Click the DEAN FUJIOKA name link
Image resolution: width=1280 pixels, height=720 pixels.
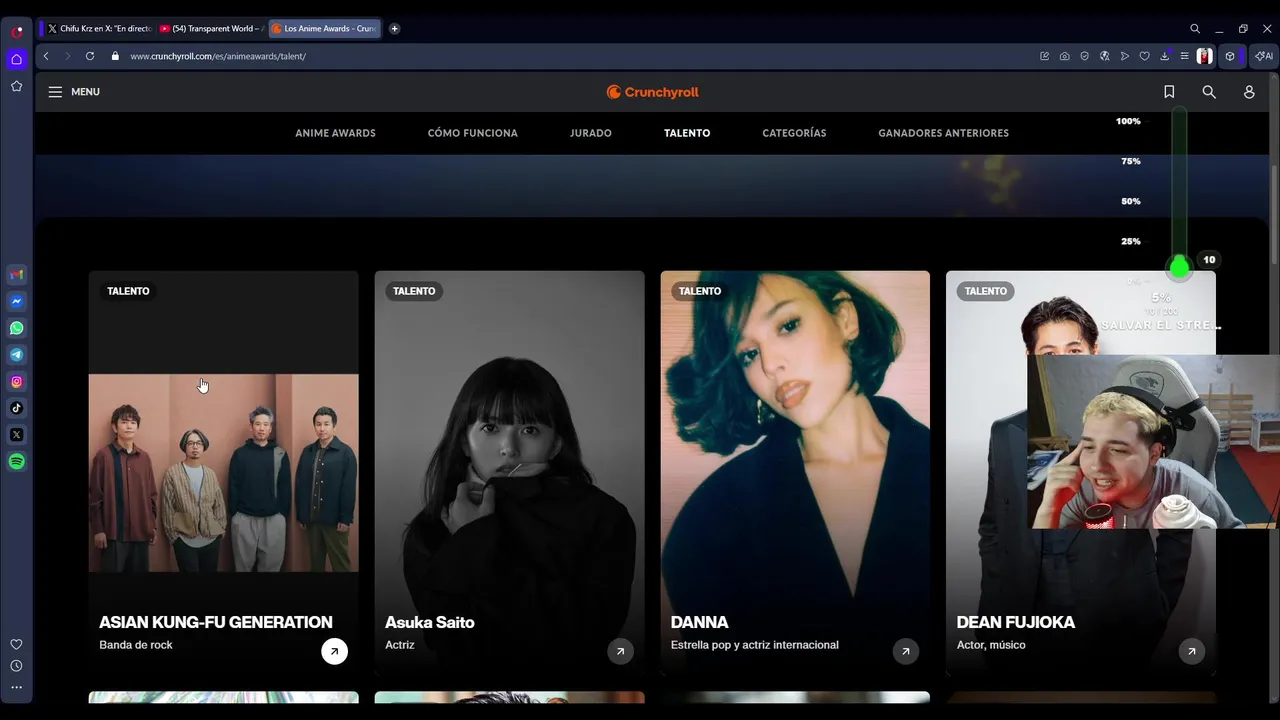point(1016,622)
